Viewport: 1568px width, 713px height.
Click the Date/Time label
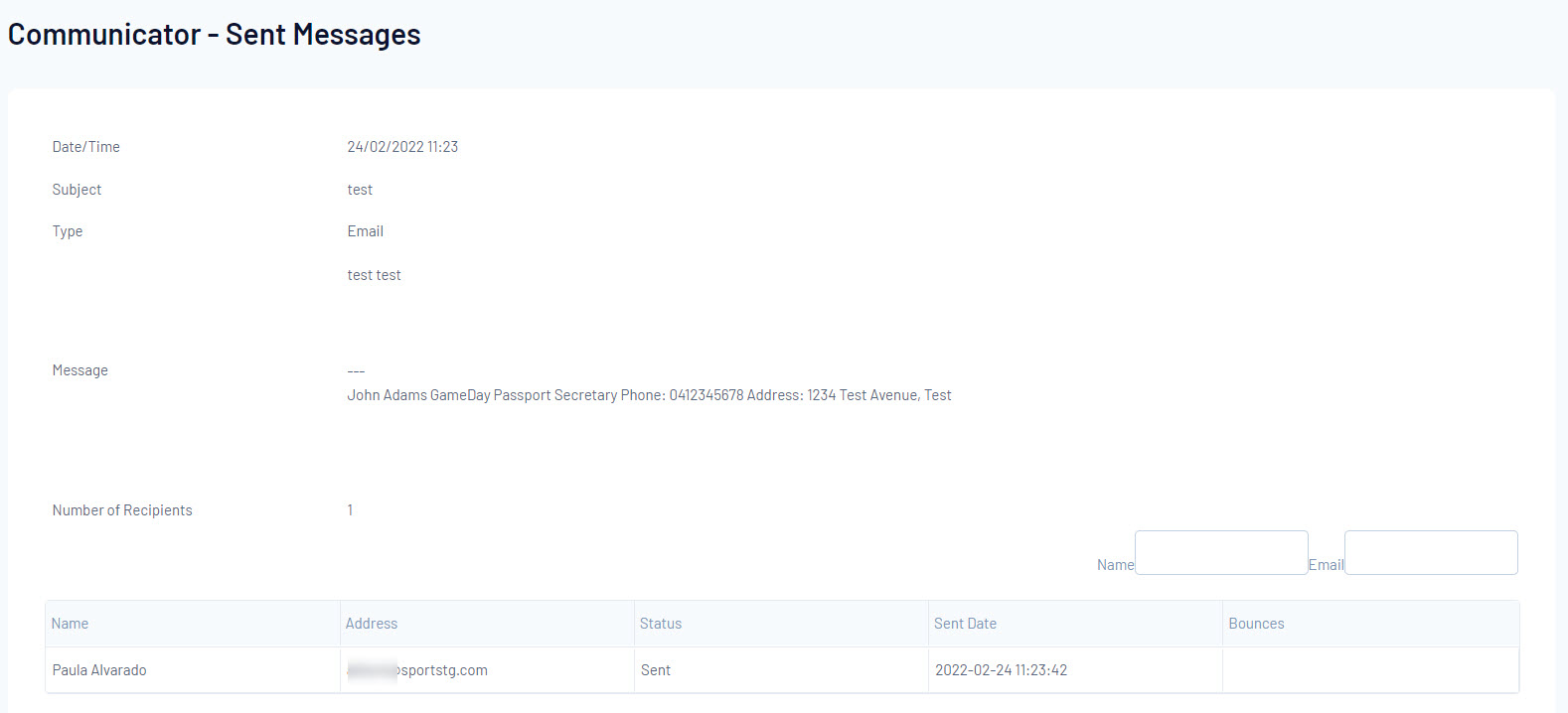[x=86, y=147]
